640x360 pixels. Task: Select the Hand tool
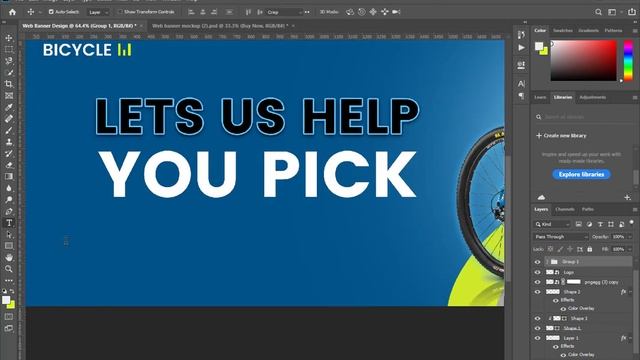point(9,258)
